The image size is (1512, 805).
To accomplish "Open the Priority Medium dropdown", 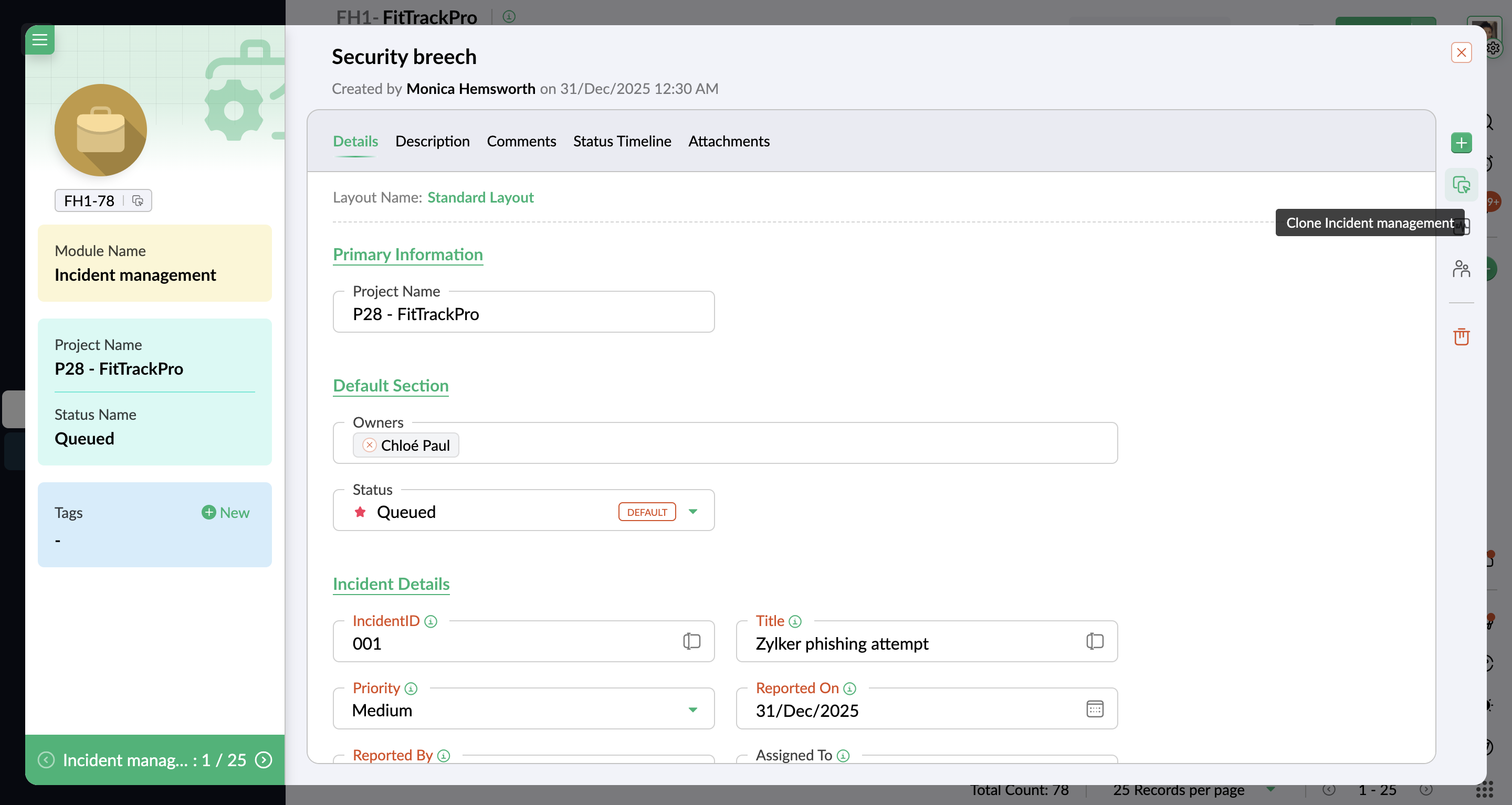I will click(x=692, y=710).
